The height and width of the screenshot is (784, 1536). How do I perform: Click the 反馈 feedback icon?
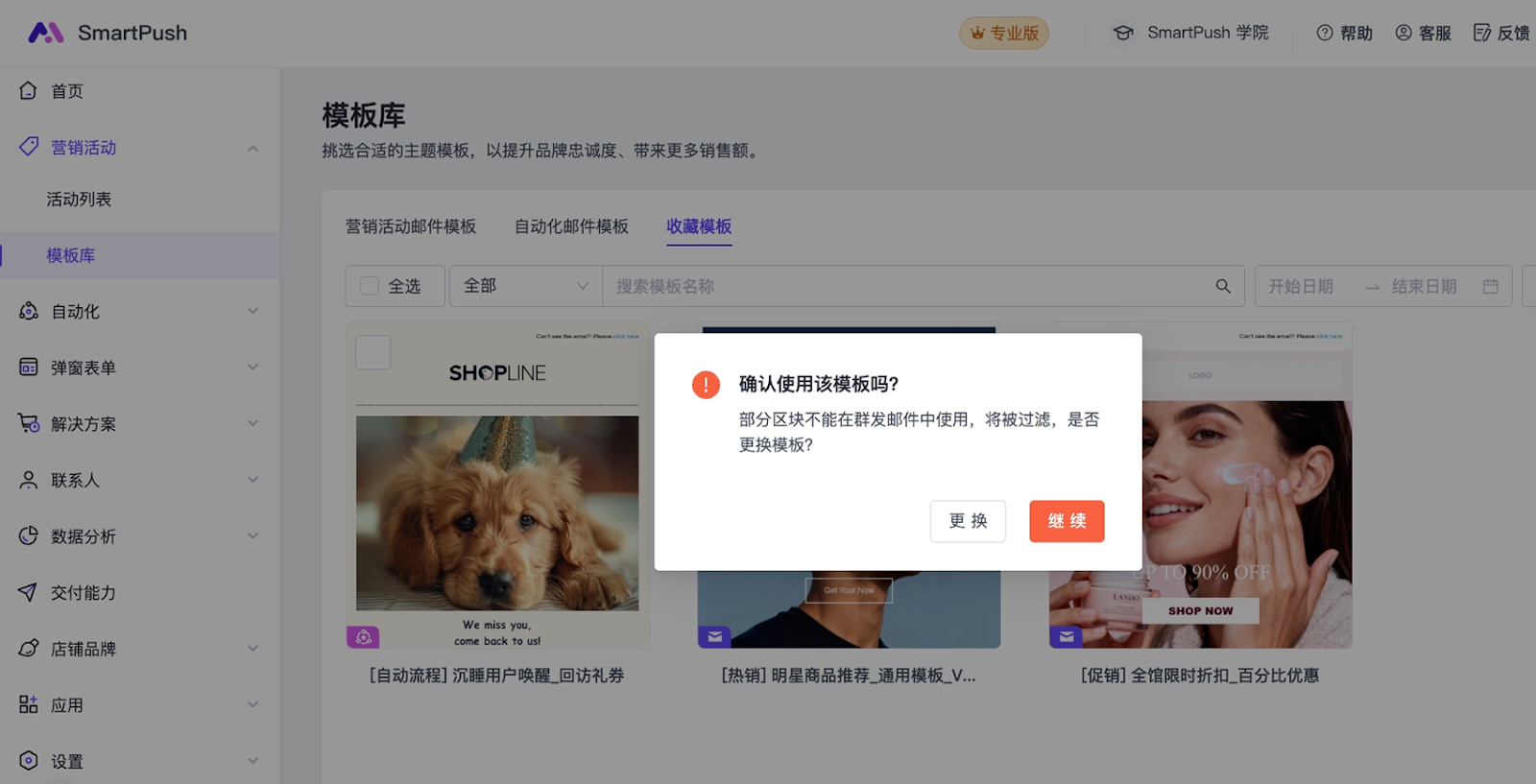(1482, 33)
